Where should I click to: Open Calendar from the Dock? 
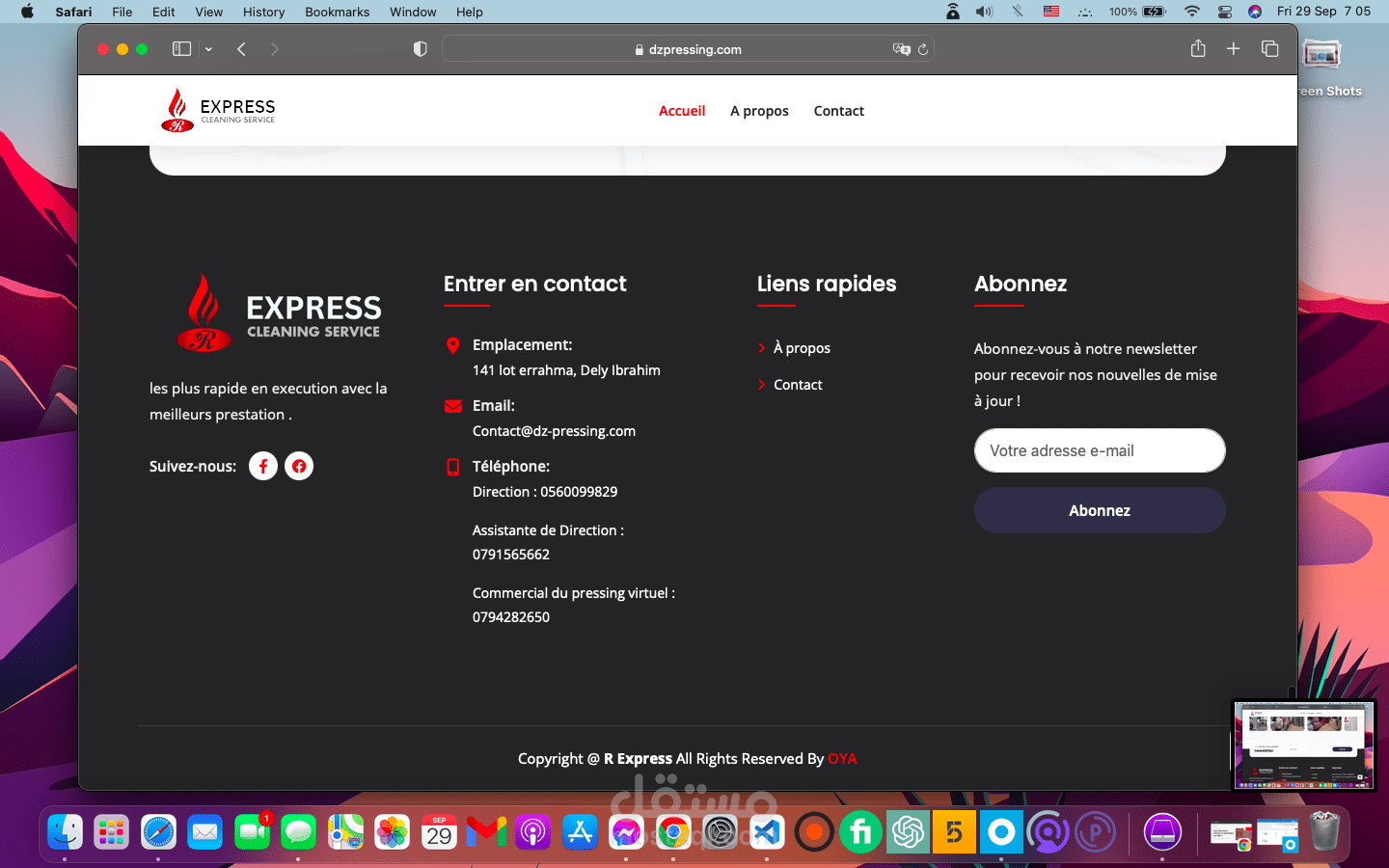point(440,832)
